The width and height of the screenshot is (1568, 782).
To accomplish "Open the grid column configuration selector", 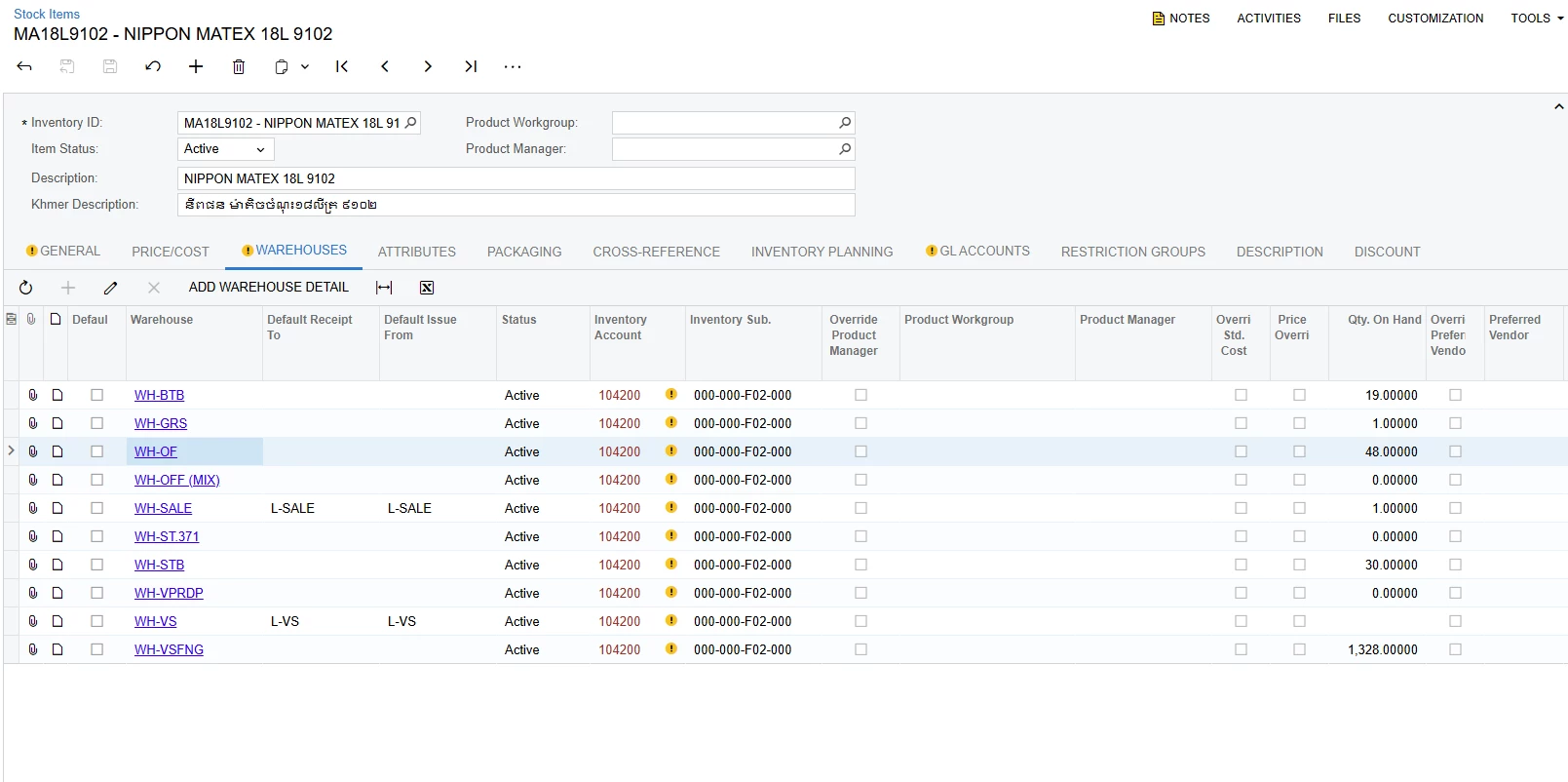I will coord(11,319).
